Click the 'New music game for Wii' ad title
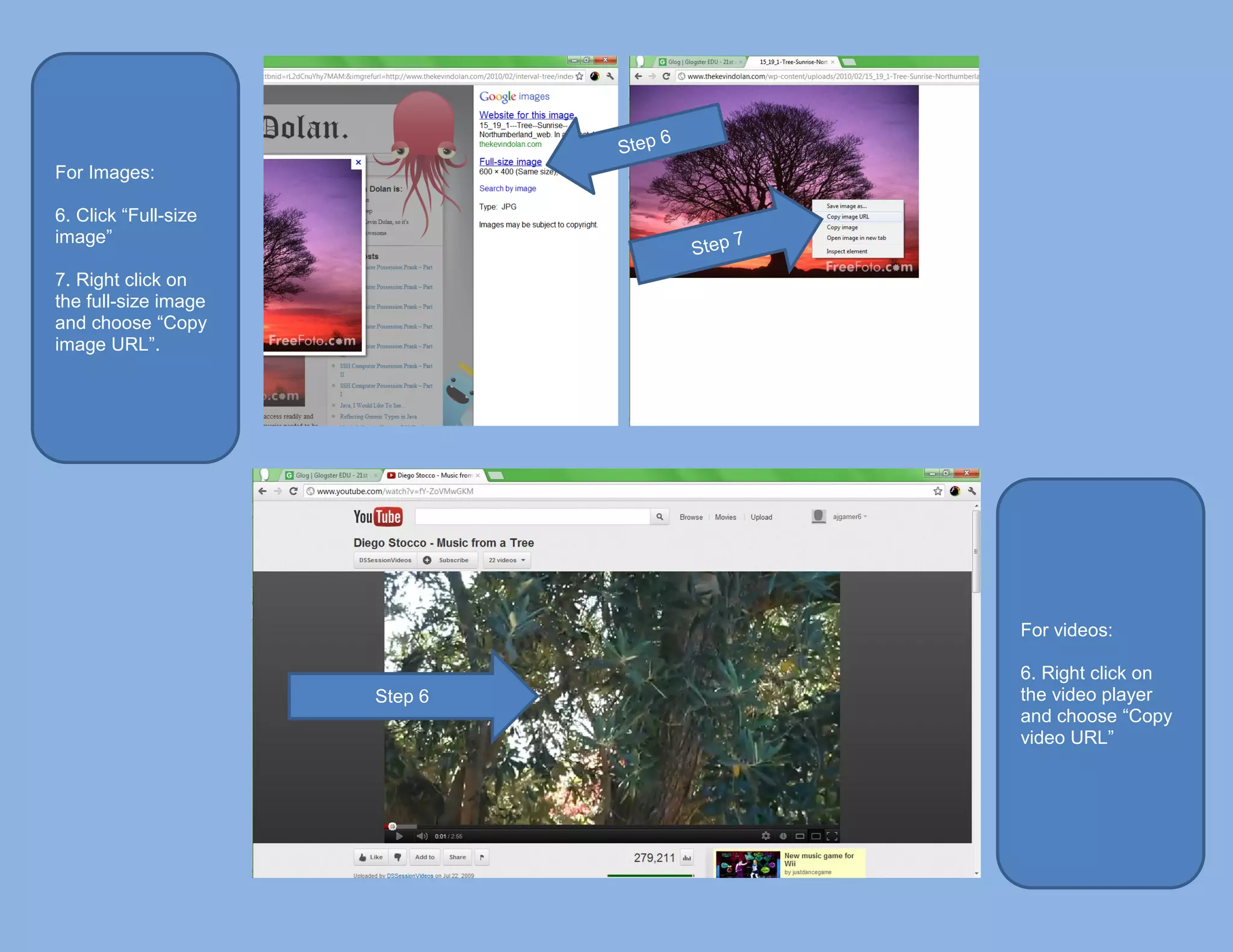 pos(819,859)
